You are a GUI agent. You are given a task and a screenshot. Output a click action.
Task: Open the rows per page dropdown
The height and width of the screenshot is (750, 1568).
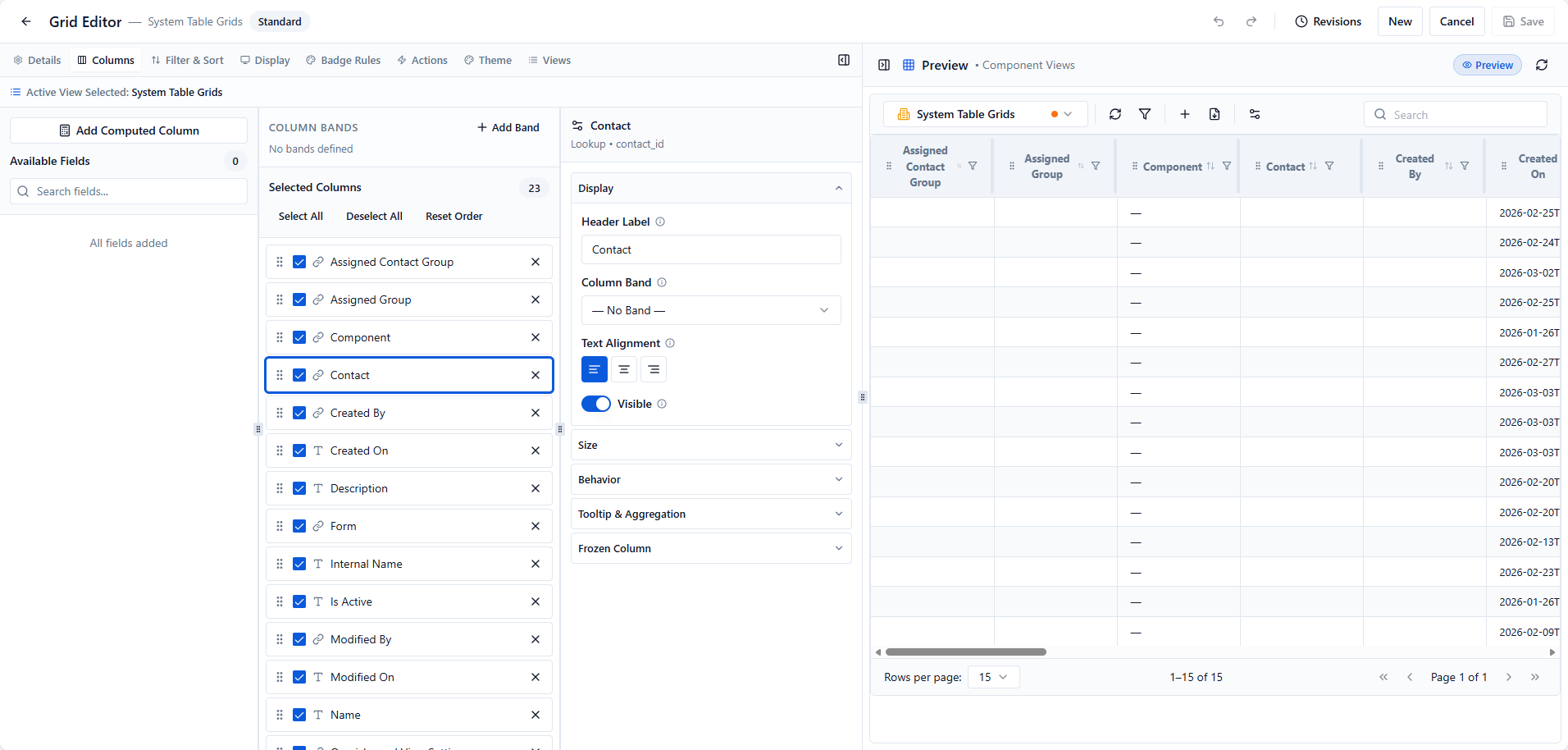click(994, 677)
